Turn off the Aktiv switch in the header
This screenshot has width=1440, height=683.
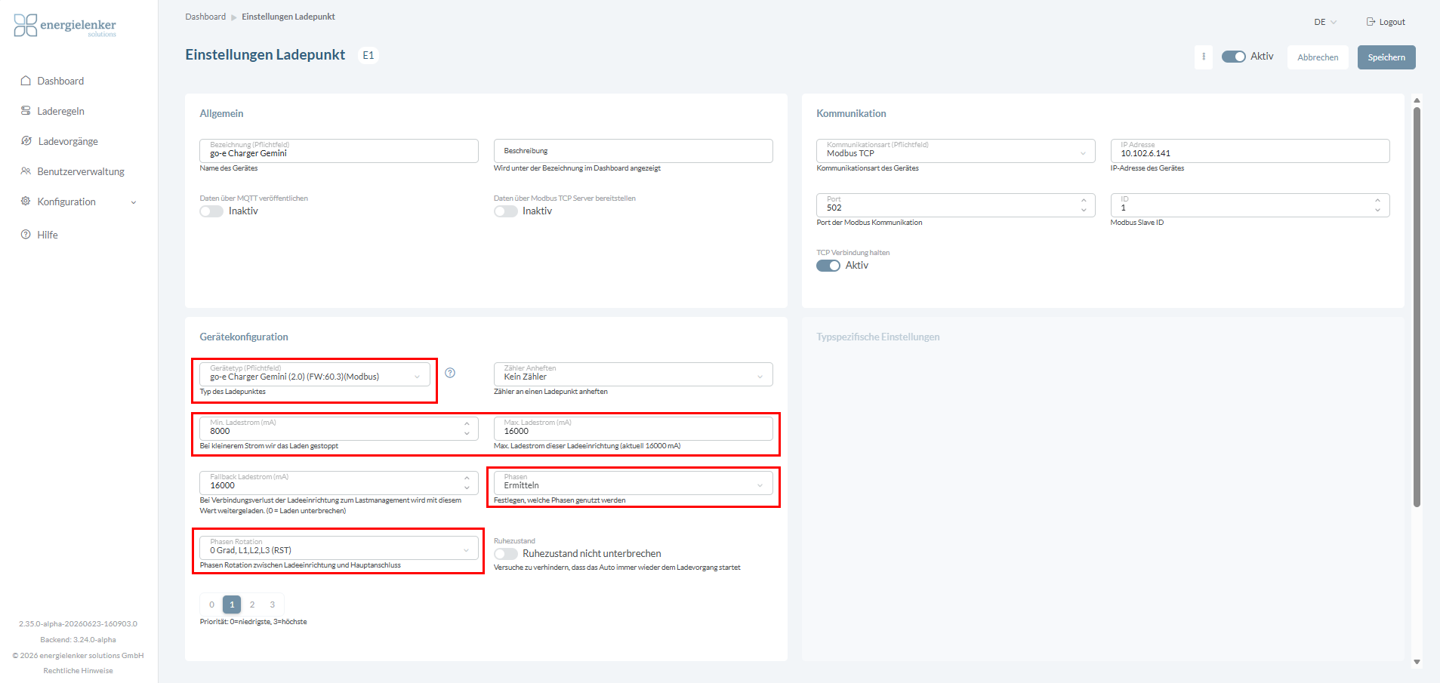click(1233, 57)
